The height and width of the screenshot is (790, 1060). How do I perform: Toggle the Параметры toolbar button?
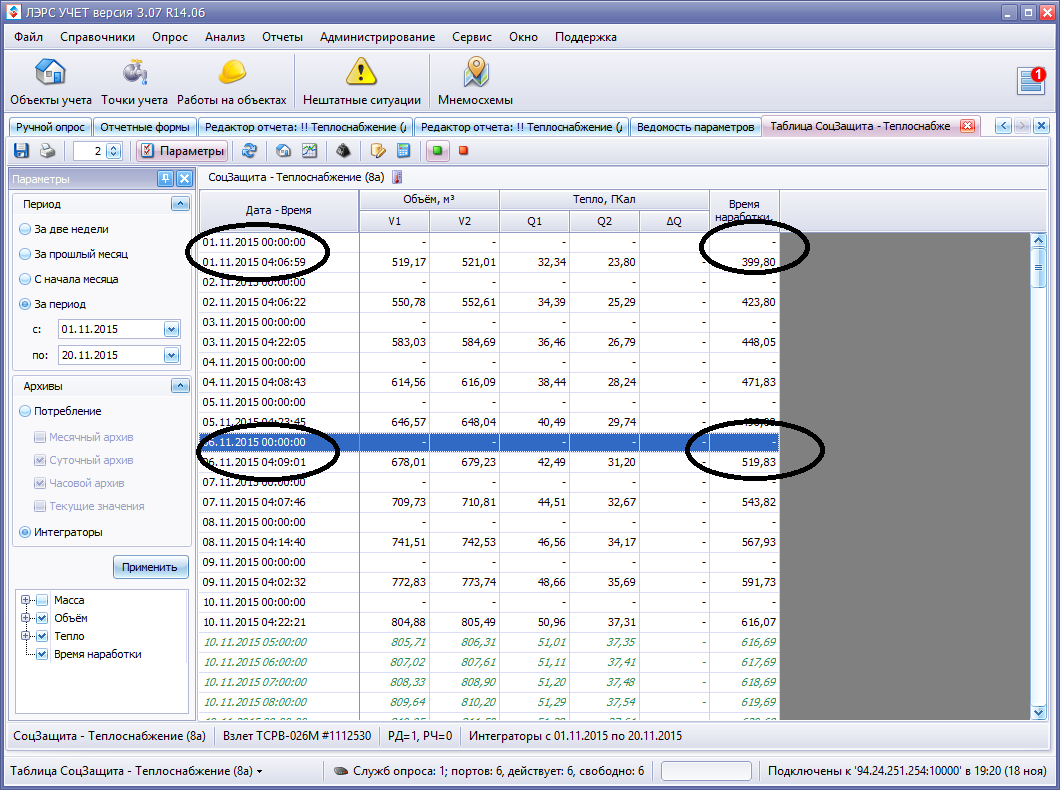click(183, 151)
